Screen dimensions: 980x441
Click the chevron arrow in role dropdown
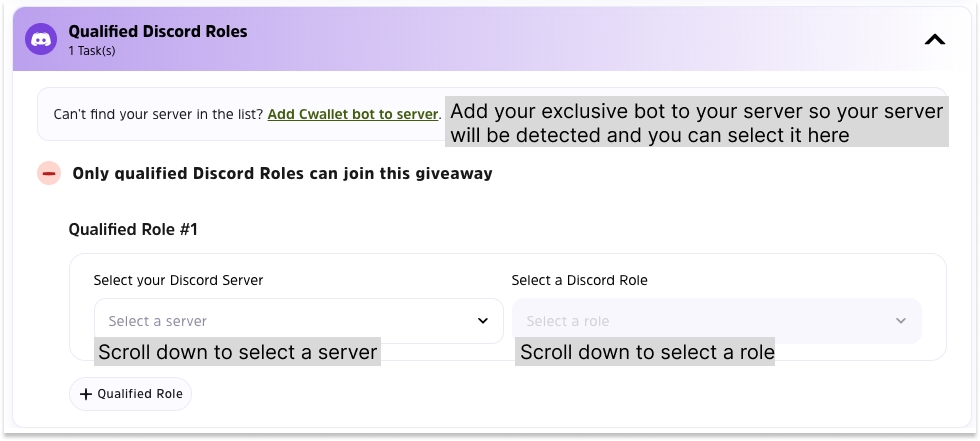pos(901,320)
